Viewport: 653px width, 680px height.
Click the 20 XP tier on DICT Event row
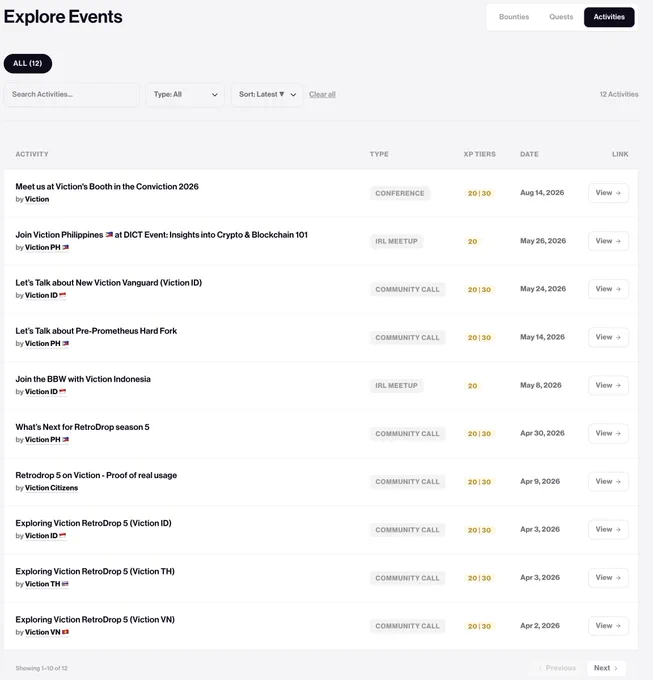(472, 242)
